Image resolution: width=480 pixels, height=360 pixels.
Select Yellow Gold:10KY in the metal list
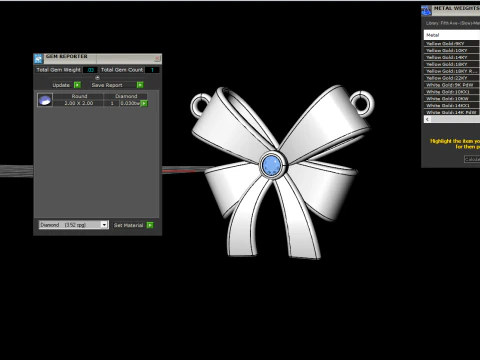(452, 50)
